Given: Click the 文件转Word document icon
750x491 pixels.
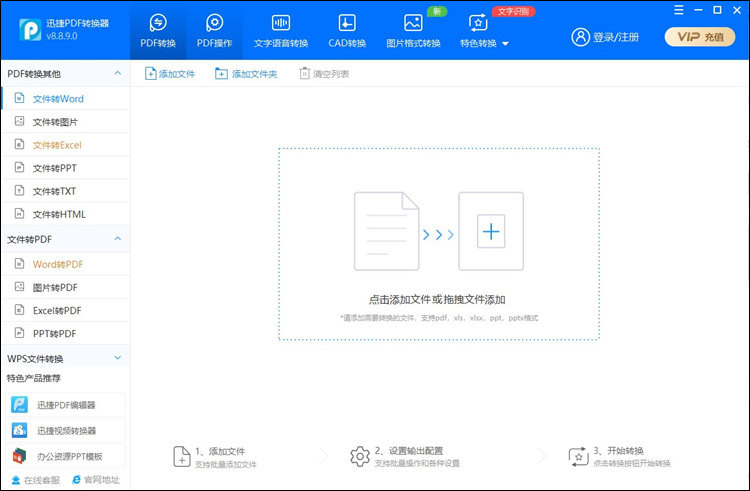Looking at the screenshot, I should [19, 98].
